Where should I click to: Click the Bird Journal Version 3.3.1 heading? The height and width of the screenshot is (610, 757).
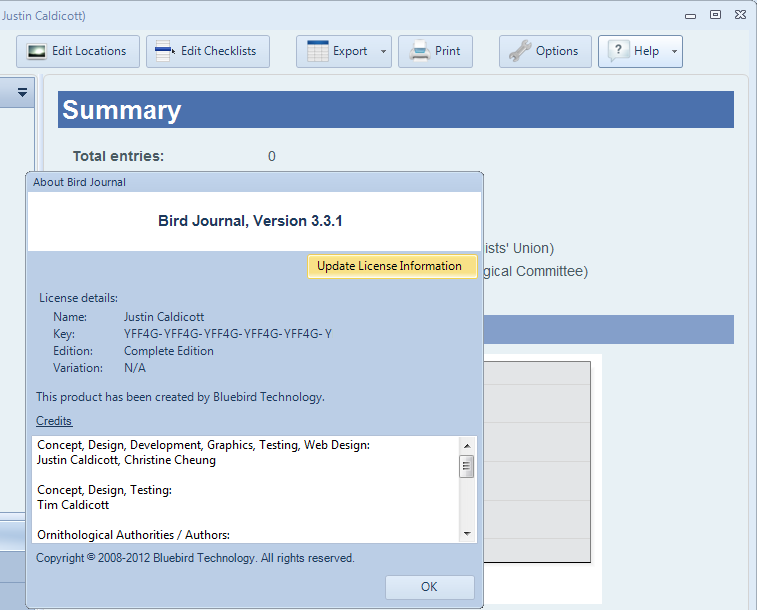tap(250, 221)
